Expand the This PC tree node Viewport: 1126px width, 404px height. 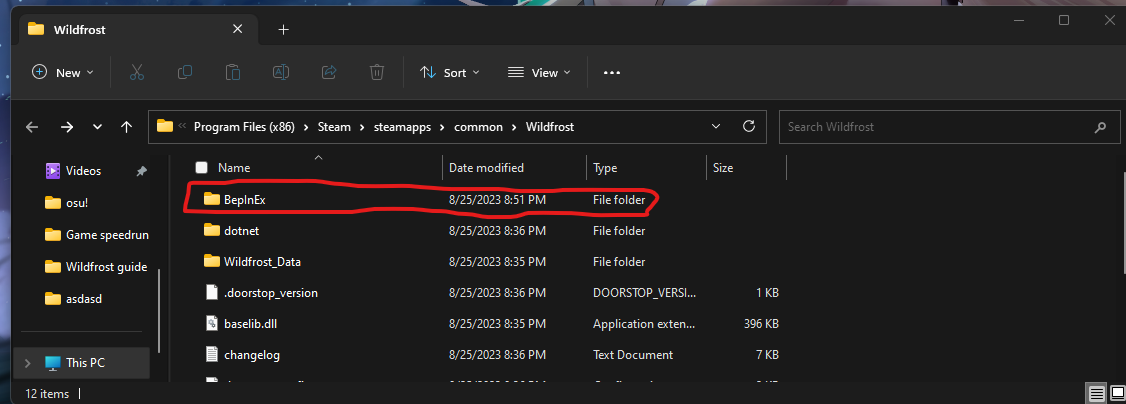[x=28, y=363]
